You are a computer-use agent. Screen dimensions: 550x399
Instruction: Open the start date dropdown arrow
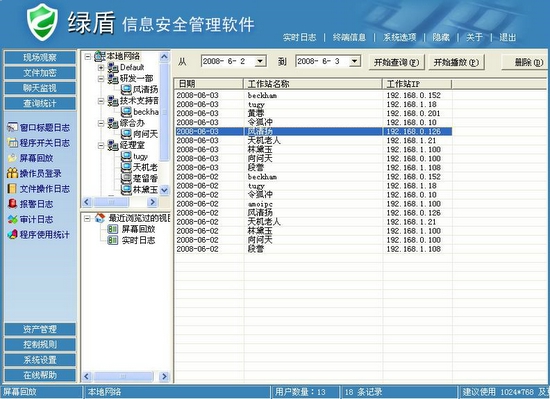pyautogui.click(x=260, y=61)
